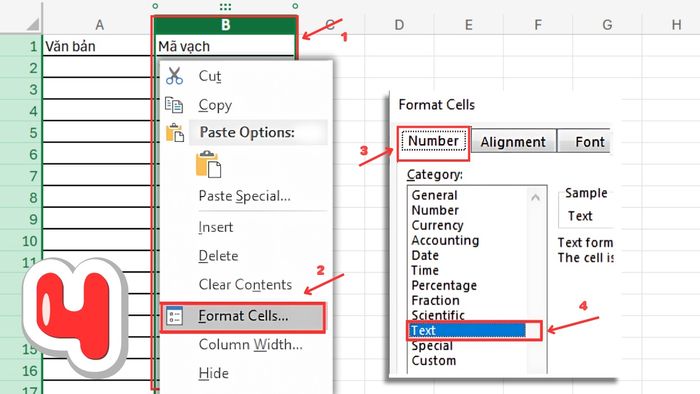
Task: Click cell containing Mã vạch
Action: click(x=225, y=46)
